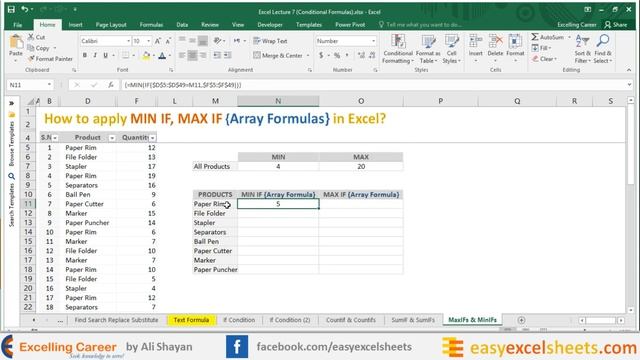This screenshot has height=360, width=640.
Task: Switch to the Page Layout tab
Action: pyautogui.click(x=111, y=24)
